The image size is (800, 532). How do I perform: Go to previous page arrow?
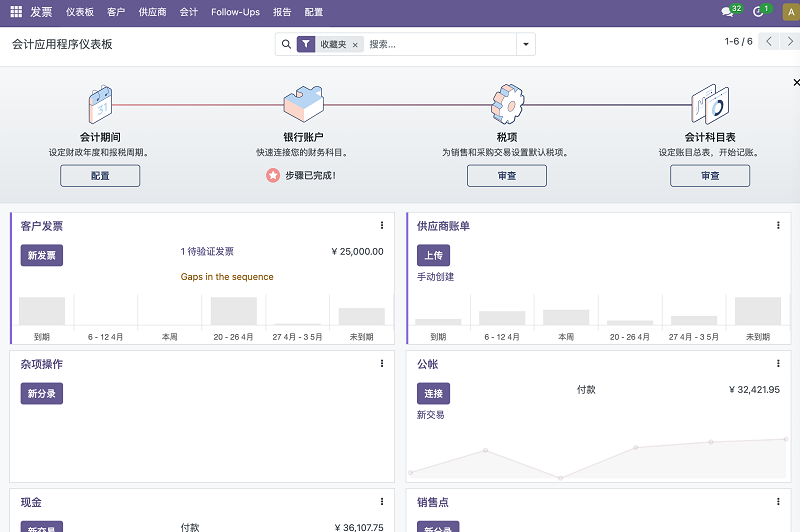(768, 41)
